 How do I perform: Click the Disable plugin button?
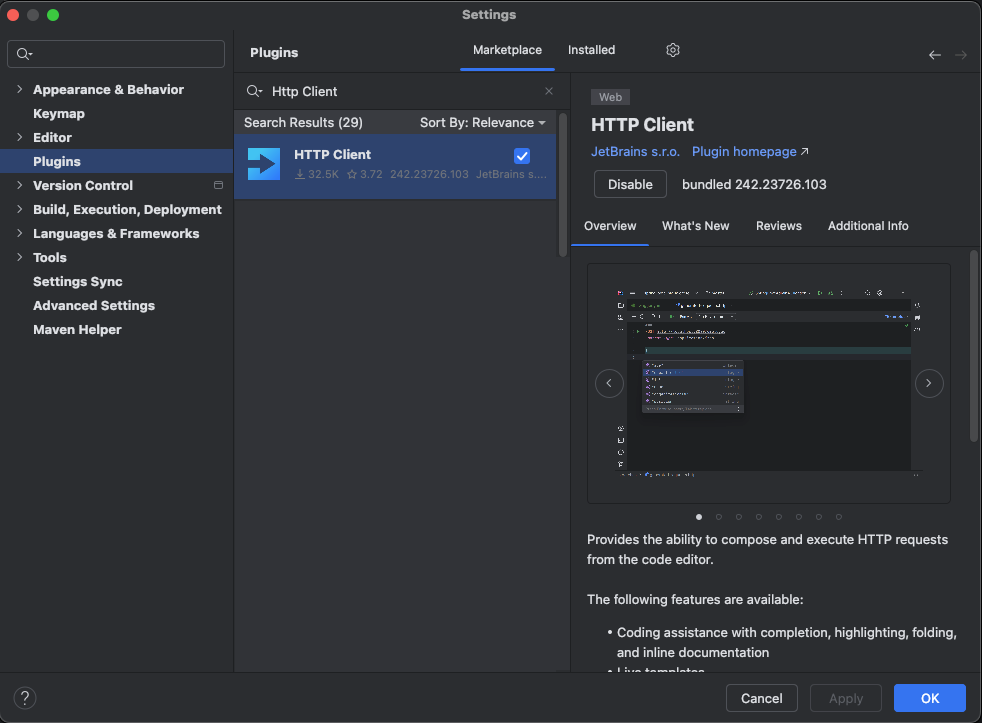(x=630, y=184)
